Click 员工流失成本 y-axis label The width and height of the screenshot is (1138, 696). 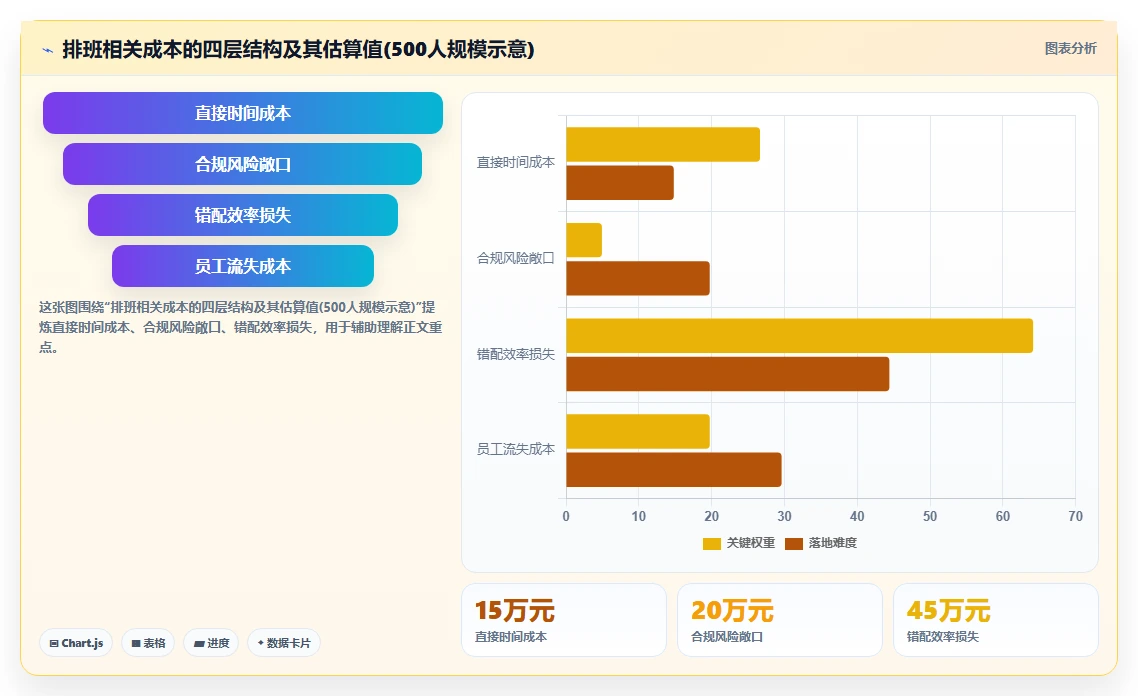(515, 449)
